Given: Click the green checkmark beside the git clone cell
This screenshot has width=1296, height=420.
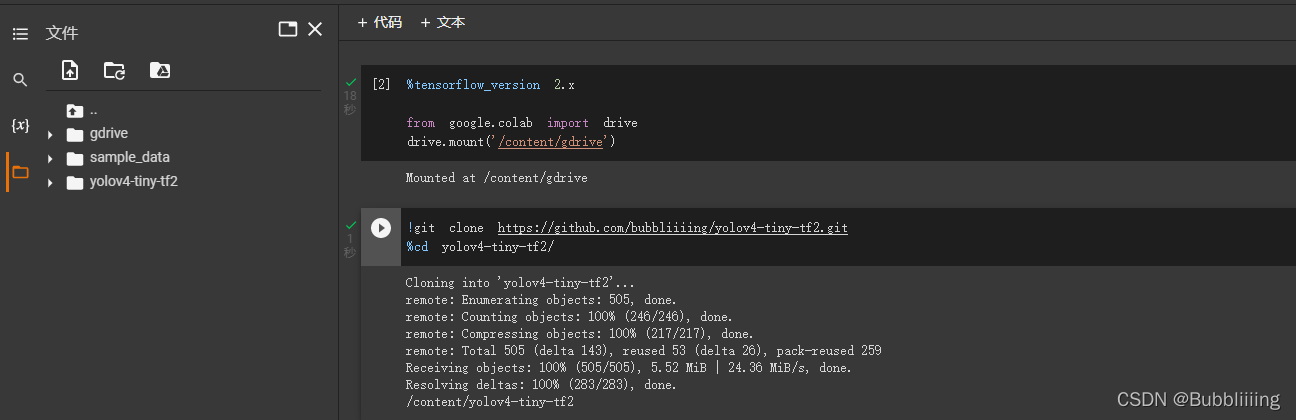Looking at the screenshot, I should tap(351, 226).
